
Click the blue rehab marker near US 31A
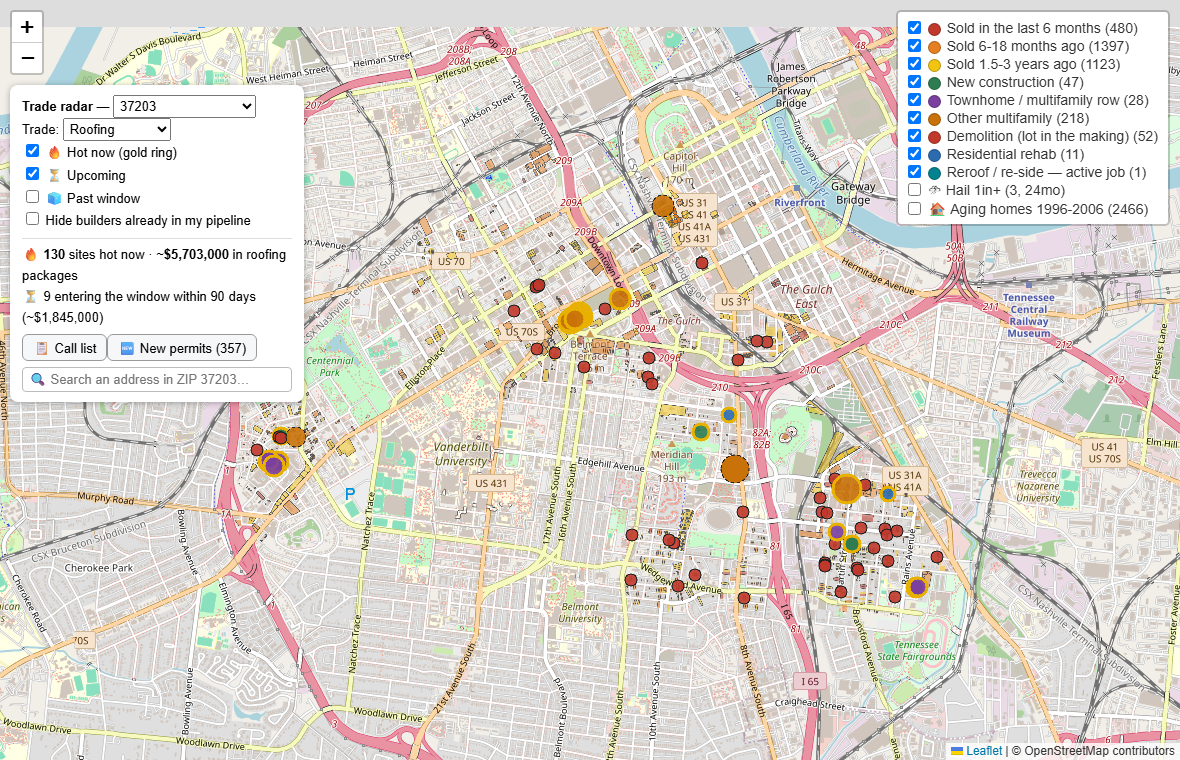pyautogui.click(x=888, y=494)
